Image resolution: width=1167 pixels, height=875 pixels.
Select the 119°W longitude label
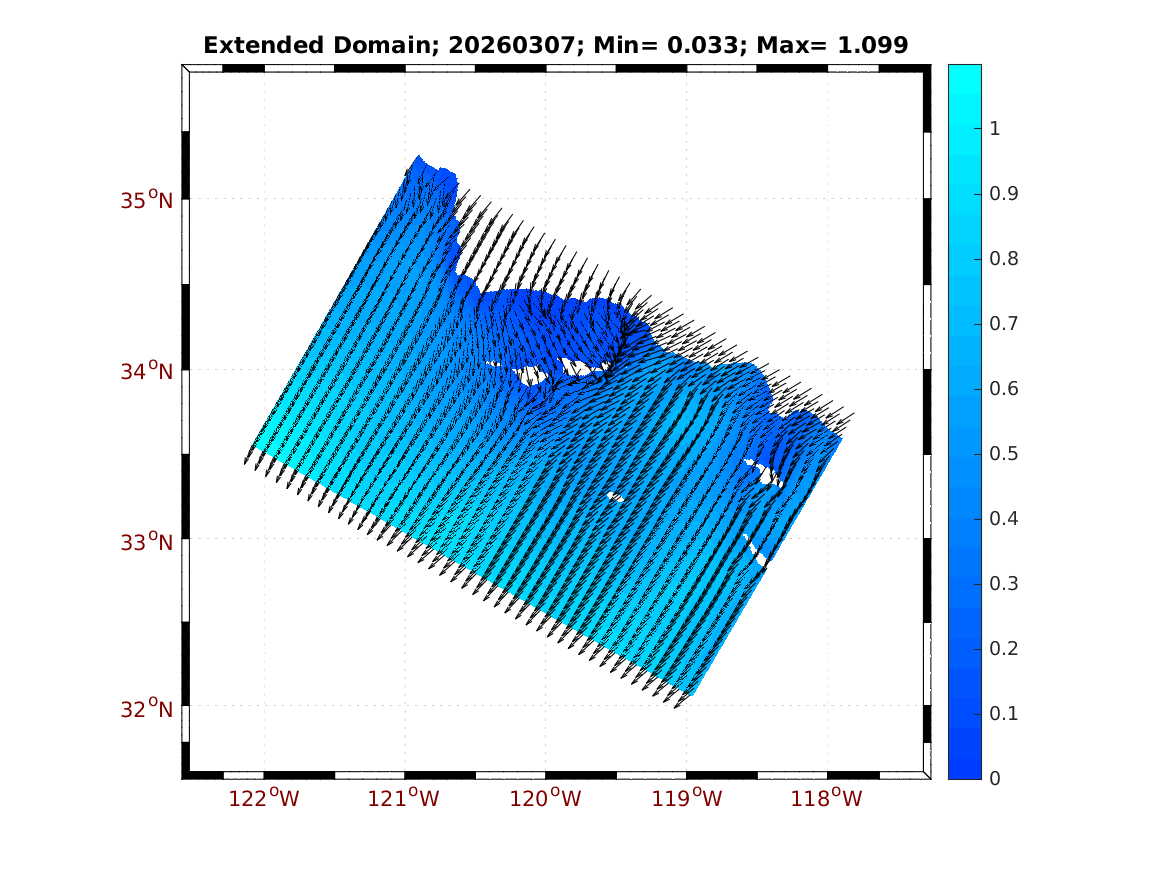click(x=688, y=798)
